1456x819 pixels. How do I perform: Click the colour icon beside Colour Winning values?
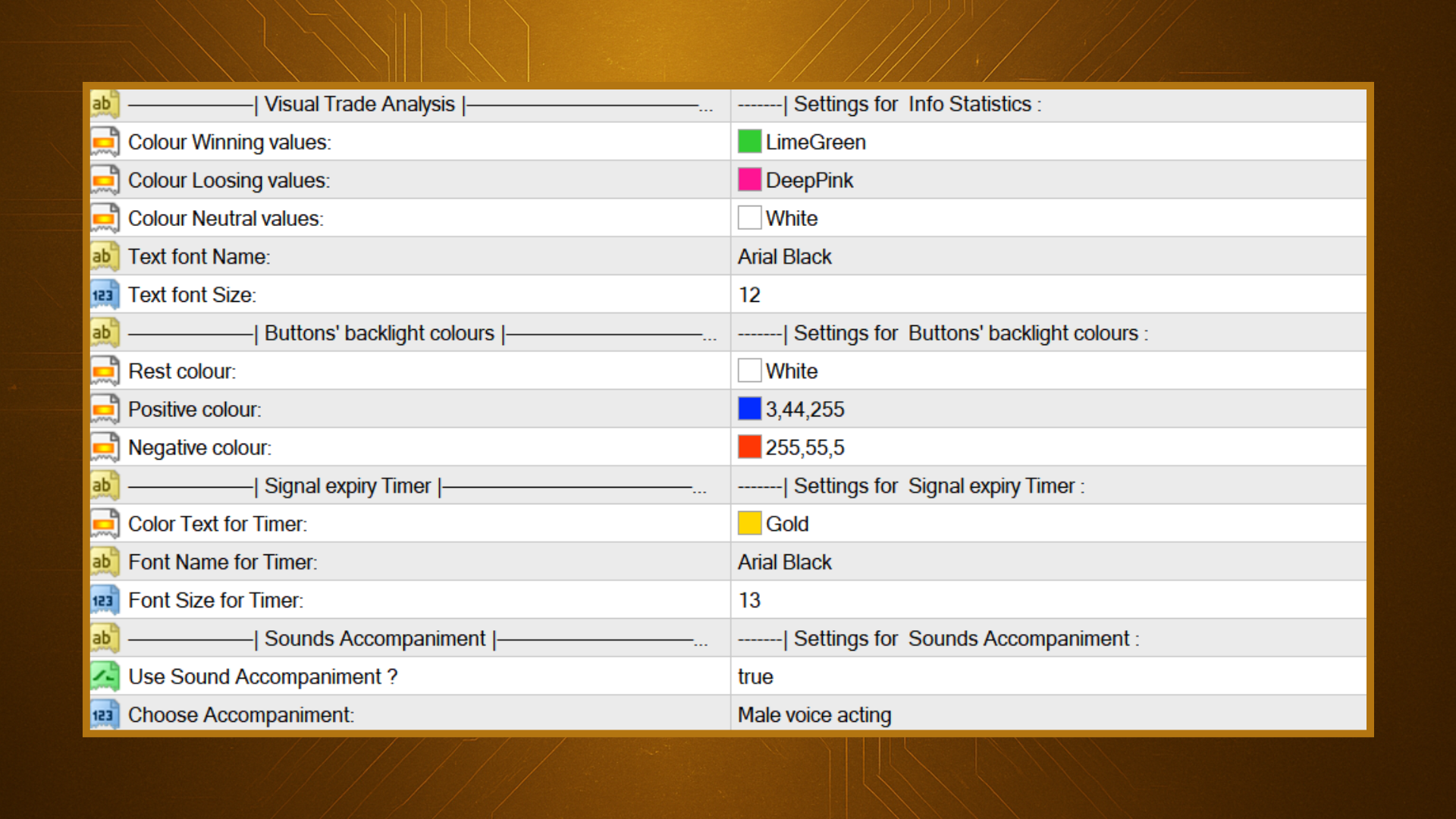click(x=105, y=142)
